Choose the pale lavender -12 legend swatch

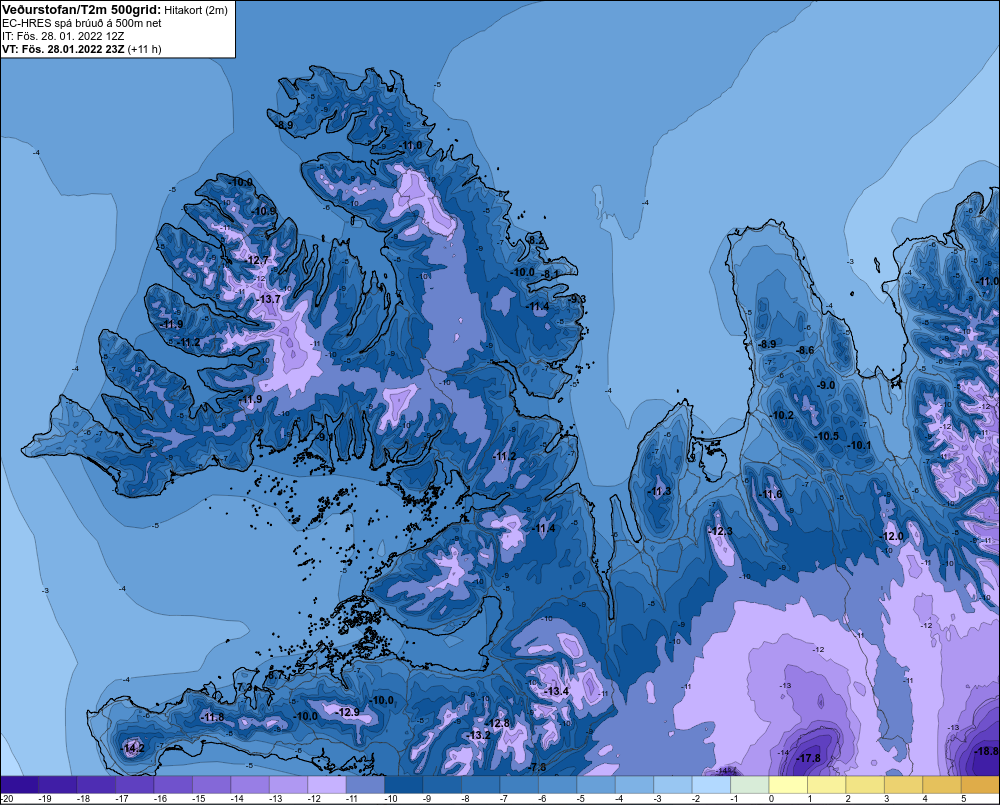(327, 785)
